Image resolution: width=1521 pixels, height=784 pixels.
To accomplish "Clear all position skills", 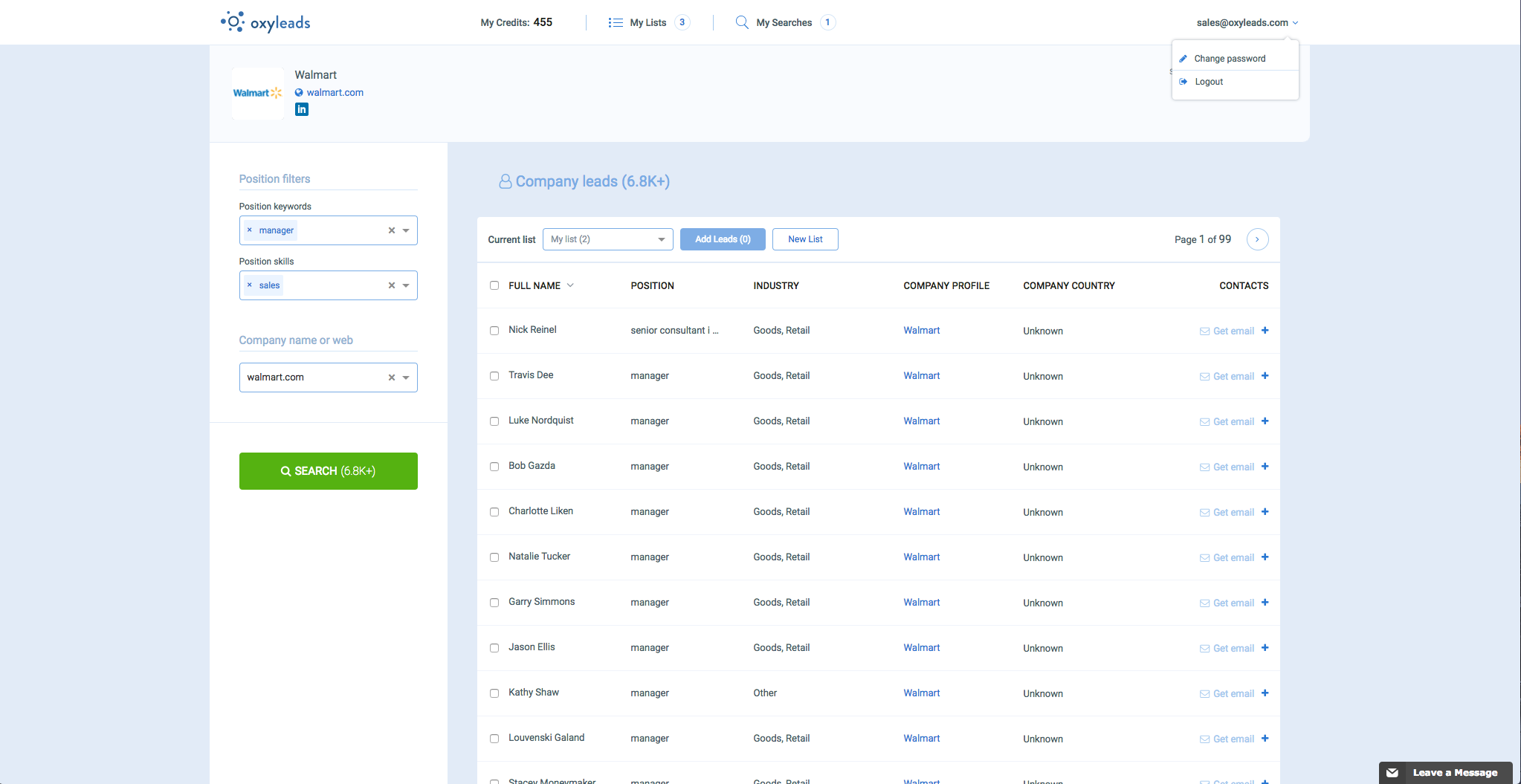I will click(392, 285).
